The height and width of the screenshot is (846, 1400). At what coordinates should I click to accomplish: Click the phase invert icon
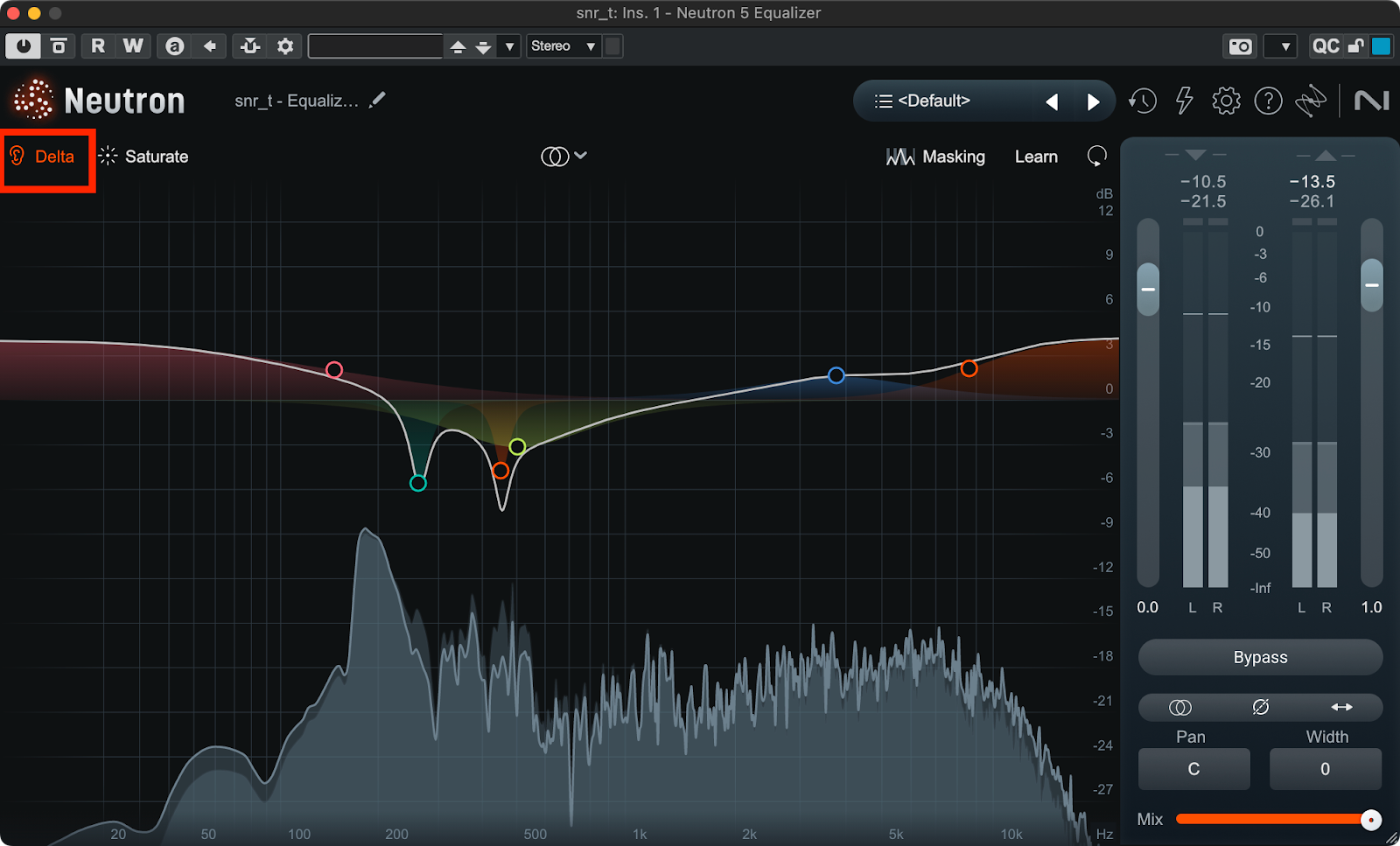(x=1260, y=707)
